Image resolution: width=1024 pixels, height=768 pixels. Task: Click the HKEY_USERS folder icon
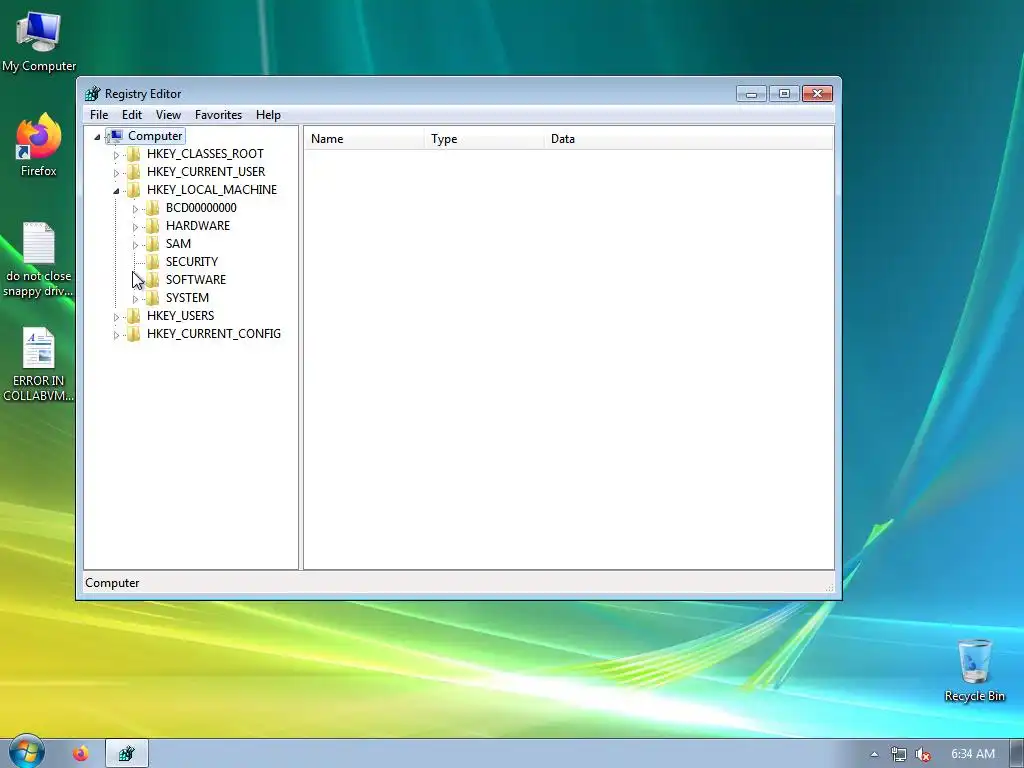(x=134, y=316)
